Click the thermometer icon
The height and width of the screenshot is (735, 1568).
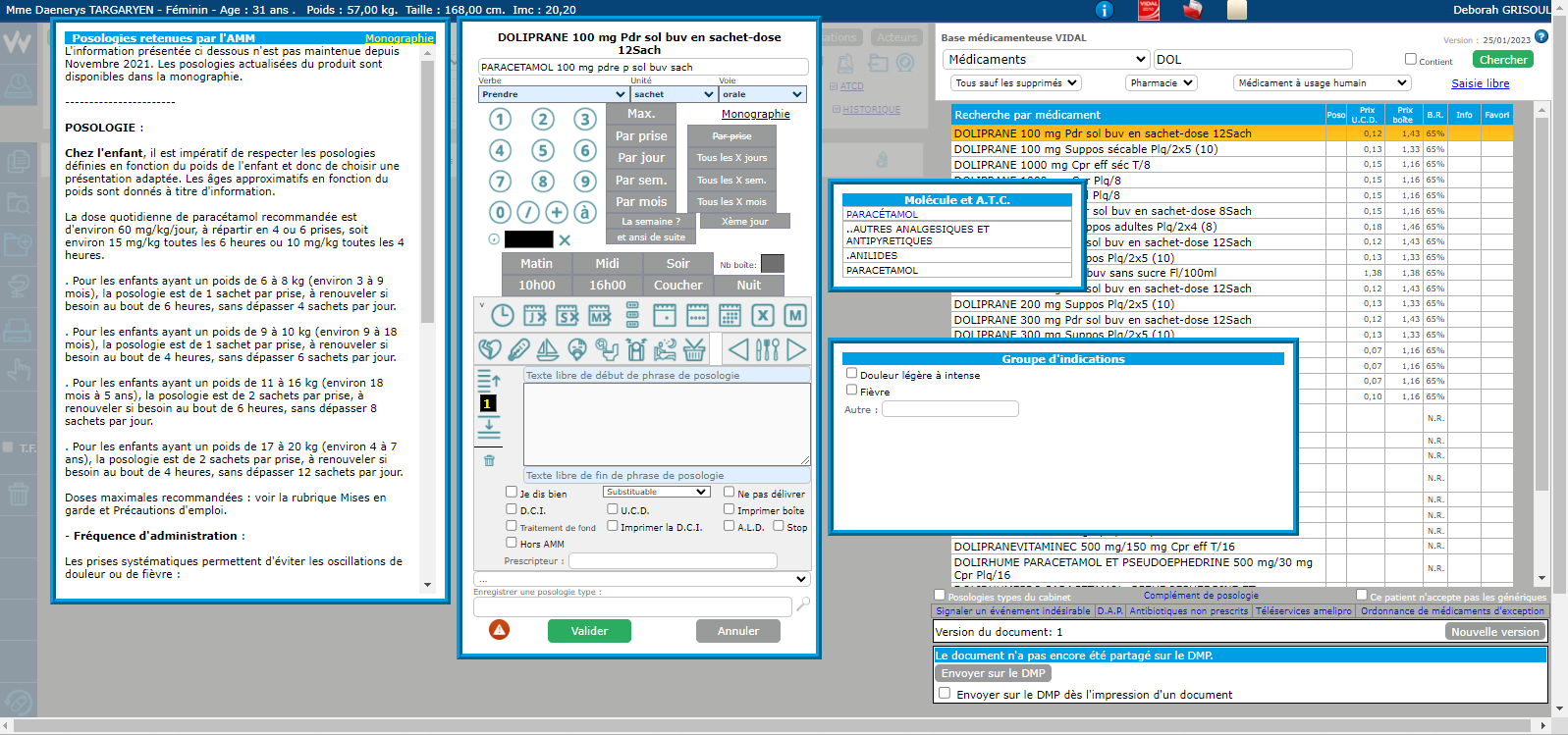519,348
